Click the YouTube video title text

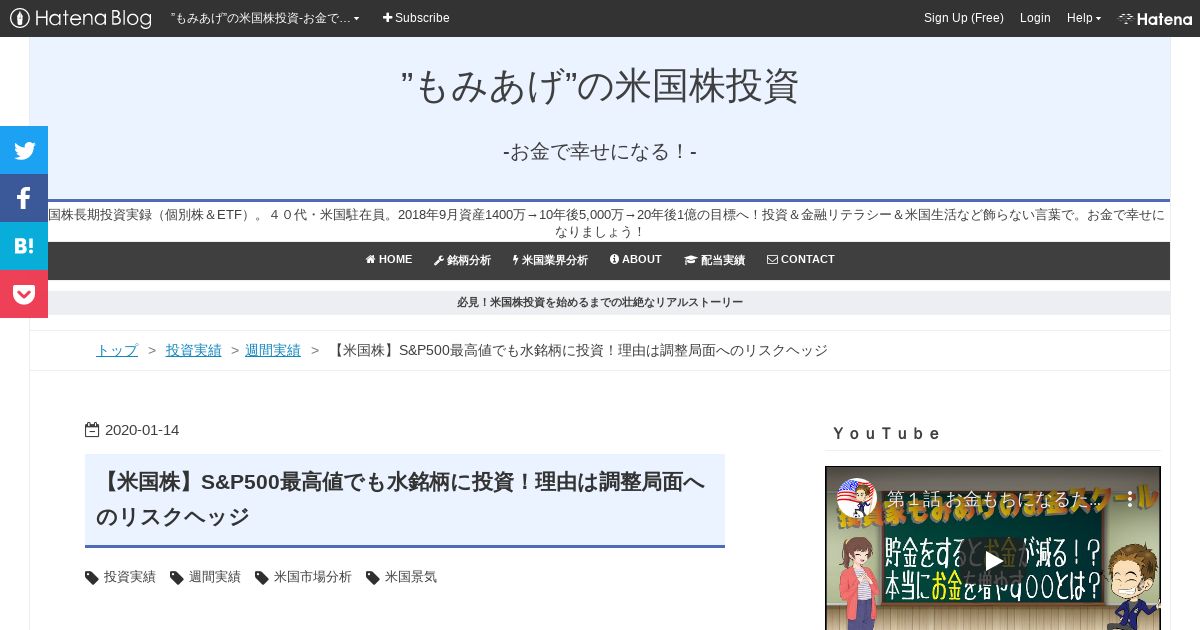993,498
